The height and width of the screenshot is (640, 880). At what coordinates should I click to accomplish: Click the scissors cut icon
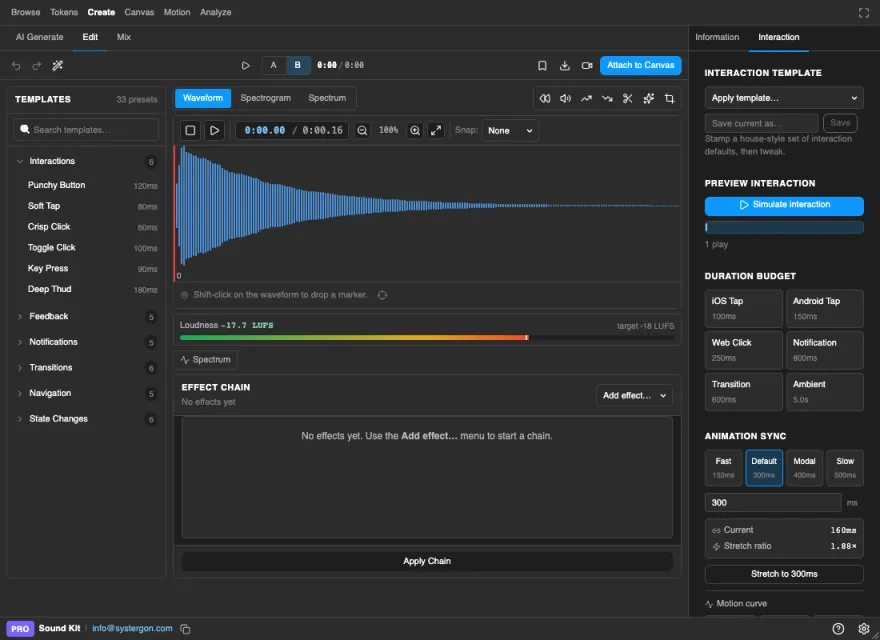tap(627, 98)
